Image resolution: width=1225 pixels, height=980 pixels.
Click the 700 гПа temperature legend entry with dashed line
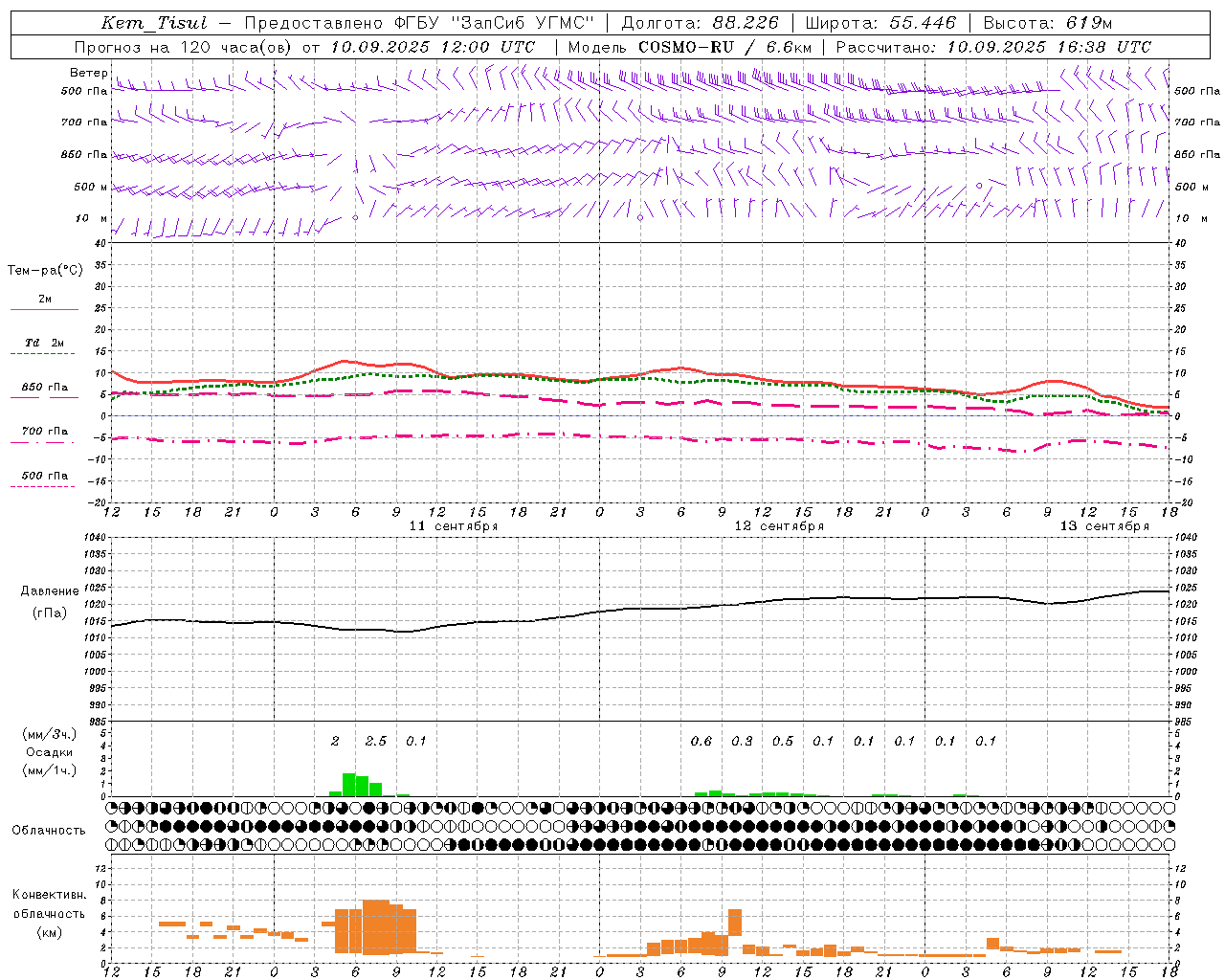pos(45,432)
